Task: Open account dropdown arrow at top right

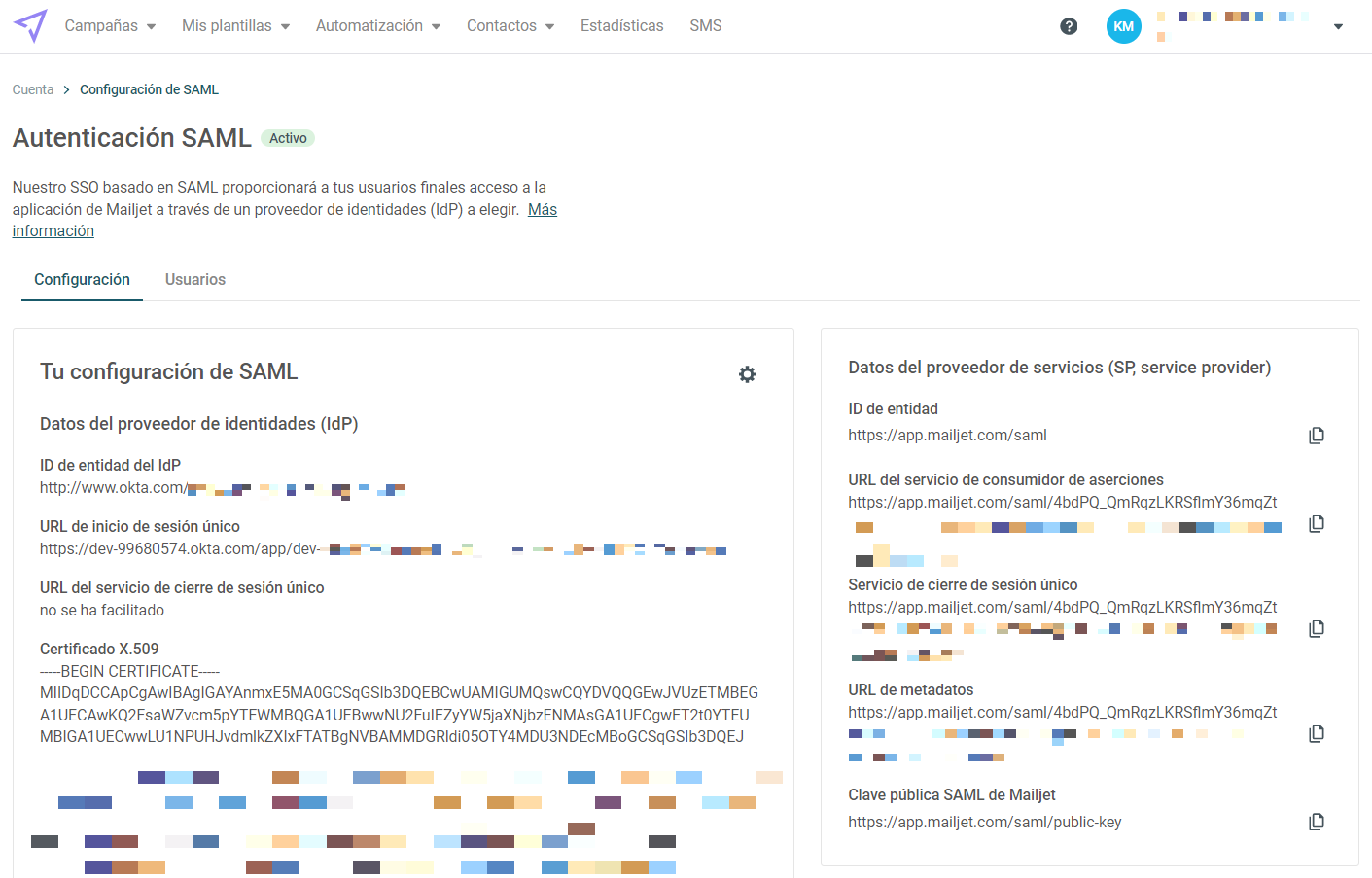Action: coord(1338,26)
